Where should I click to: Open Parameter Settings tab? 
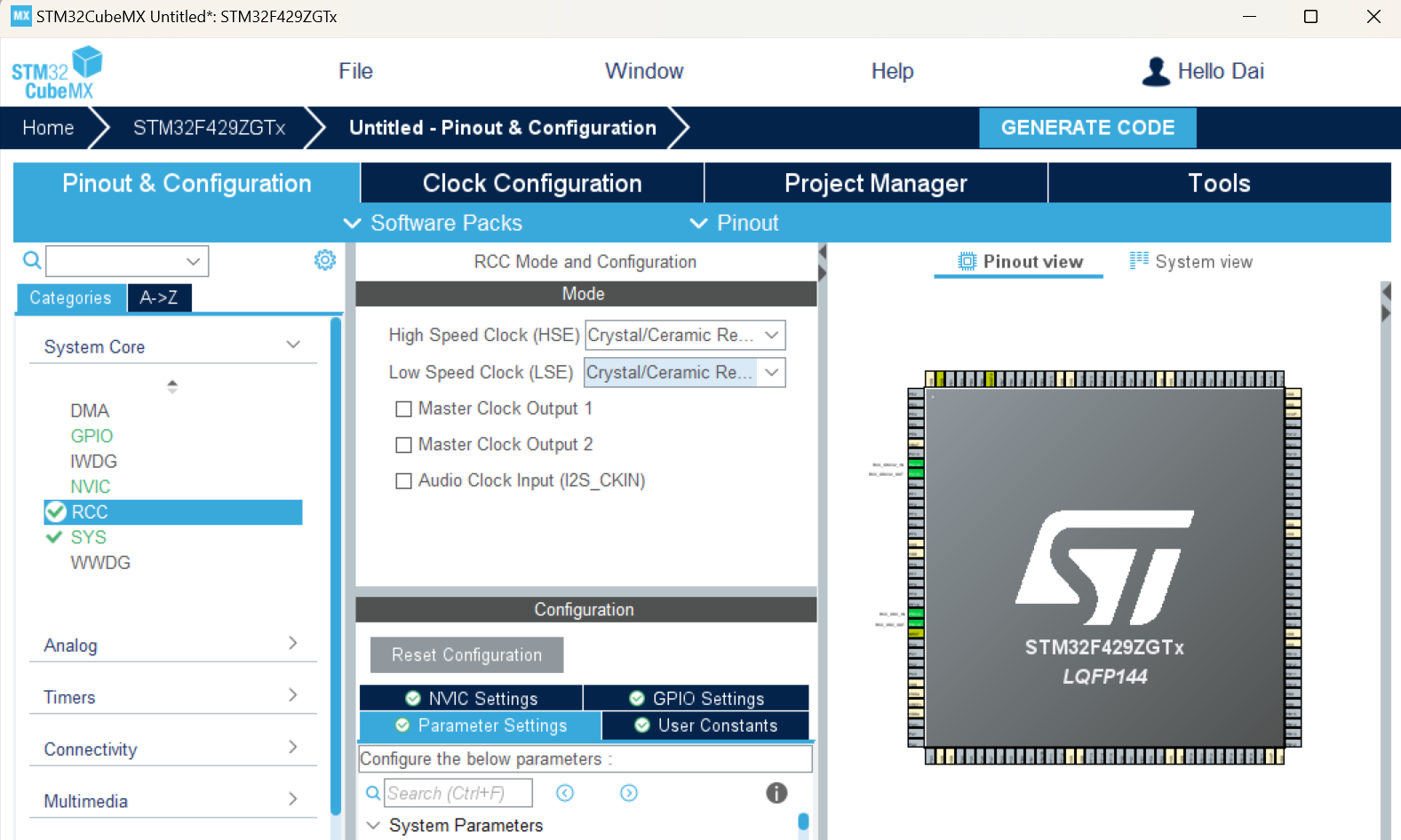(x=481, y=725)
